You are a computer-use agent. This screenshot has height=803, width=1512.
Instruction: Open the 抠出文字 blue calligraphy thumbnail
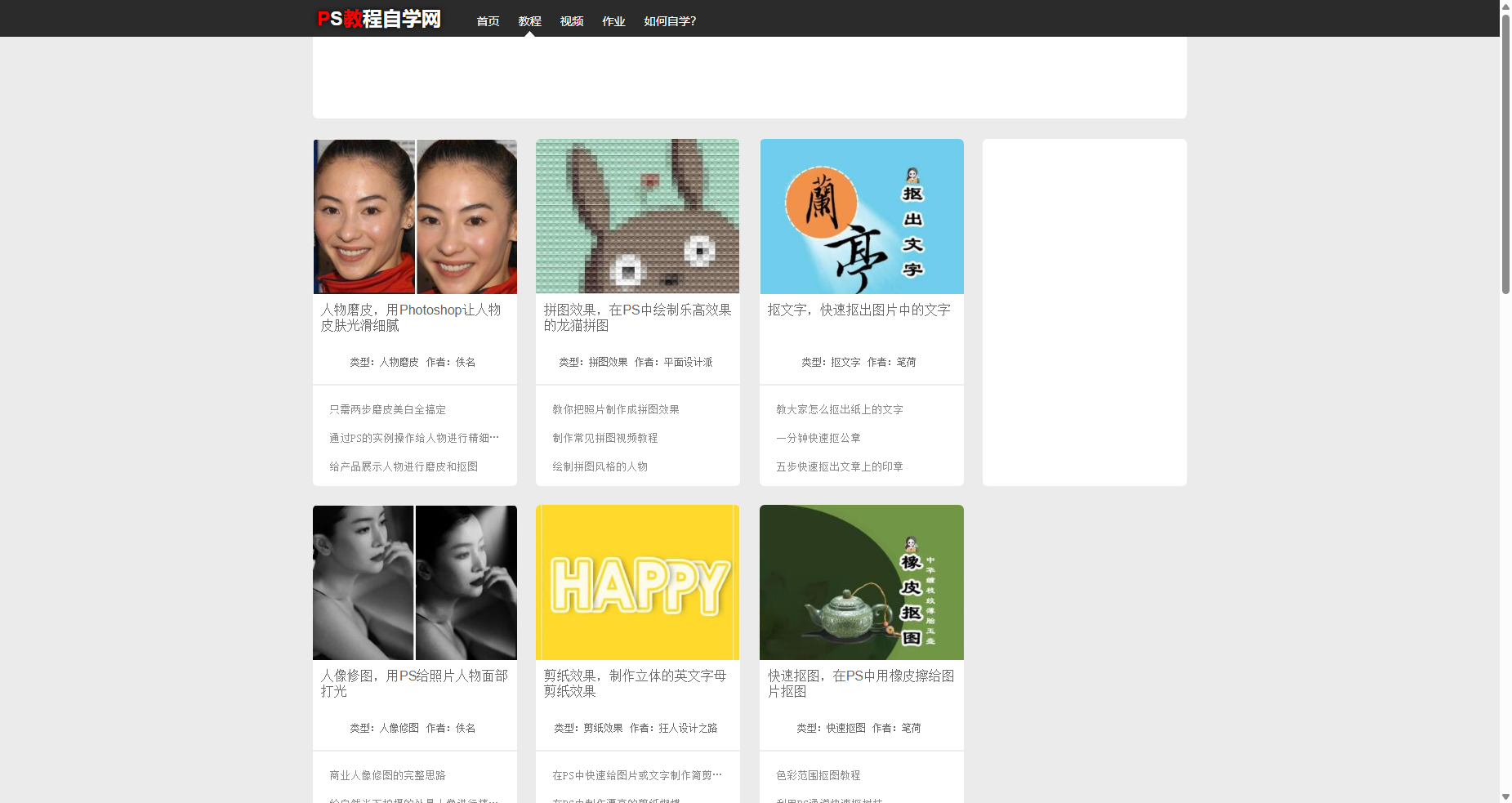click(x=862, y=216)
